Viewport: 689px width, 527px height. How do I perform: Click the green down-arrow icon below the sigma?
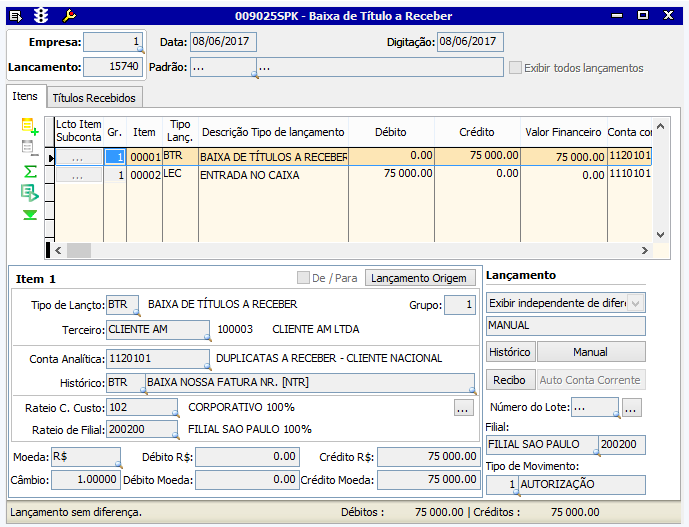pyautogui.click(x=30, y=215)
